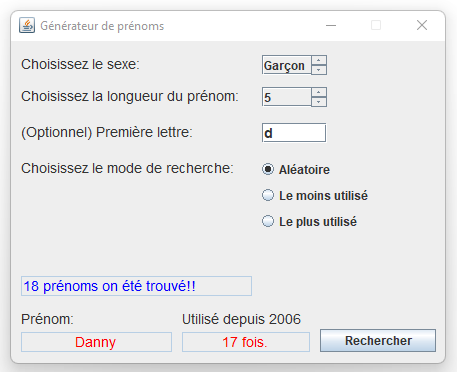This screenshot has width=457, height=372.
Task: Click the Garçon text in sexe spinner
Action: (x=284, y=66)
